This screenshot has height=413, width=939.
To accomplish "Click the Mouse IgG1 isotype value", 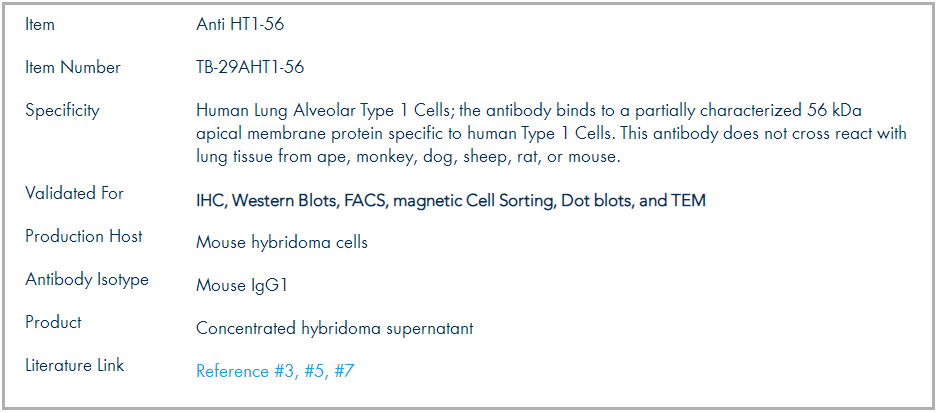I will click(242, 286).
